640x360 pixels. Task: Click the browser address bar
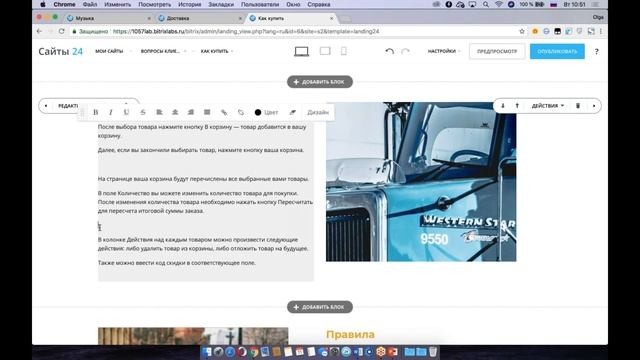294,31
